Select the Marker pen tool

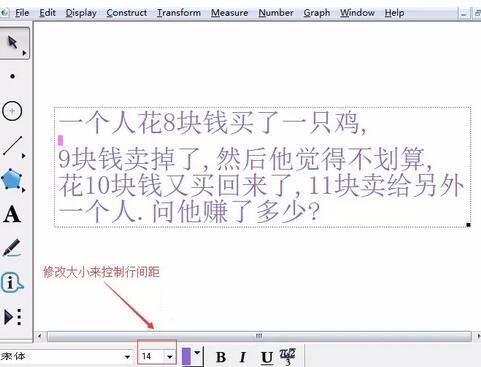(x=12, y=248)
